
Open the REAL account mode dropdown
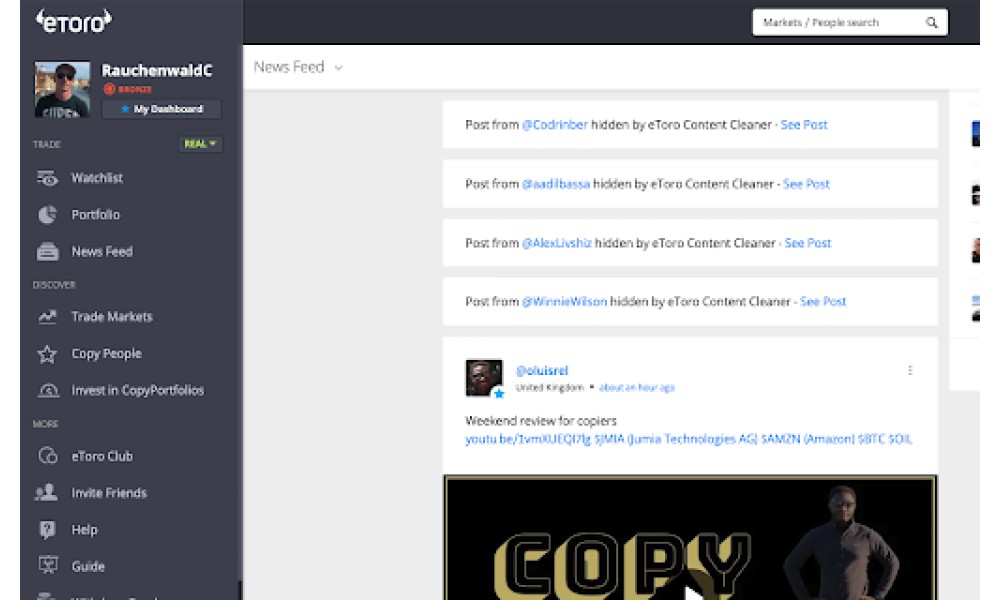click(200, 144)
